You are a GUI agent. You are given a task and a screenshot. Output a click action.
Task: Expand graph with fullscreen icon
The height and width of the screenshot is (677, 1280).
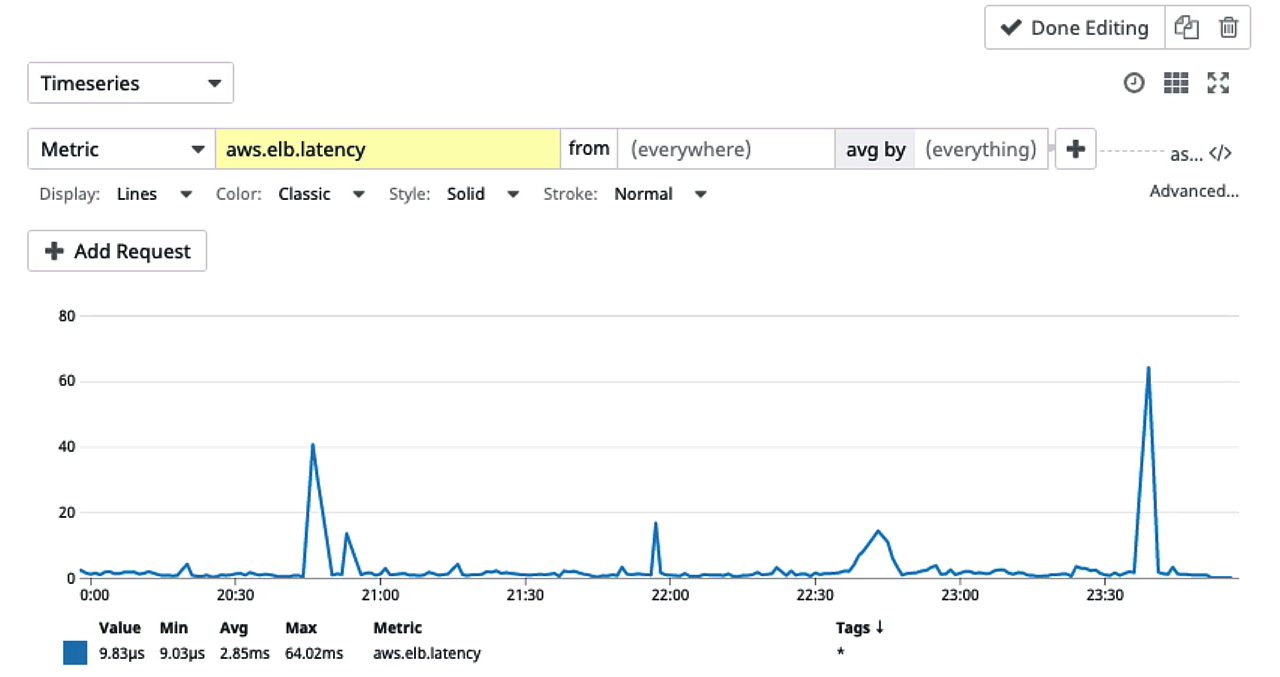coord(1218,83)
